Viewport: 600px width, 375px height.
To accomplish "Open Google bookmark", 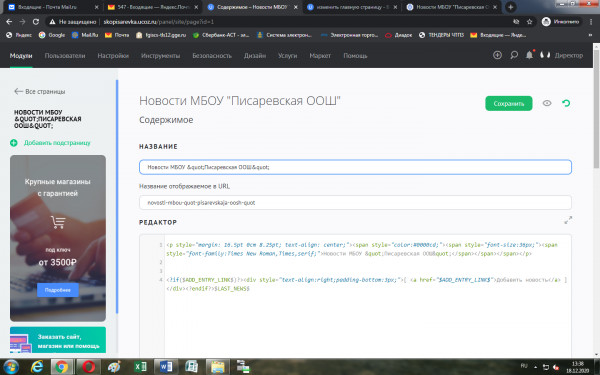I will point(52,35).
